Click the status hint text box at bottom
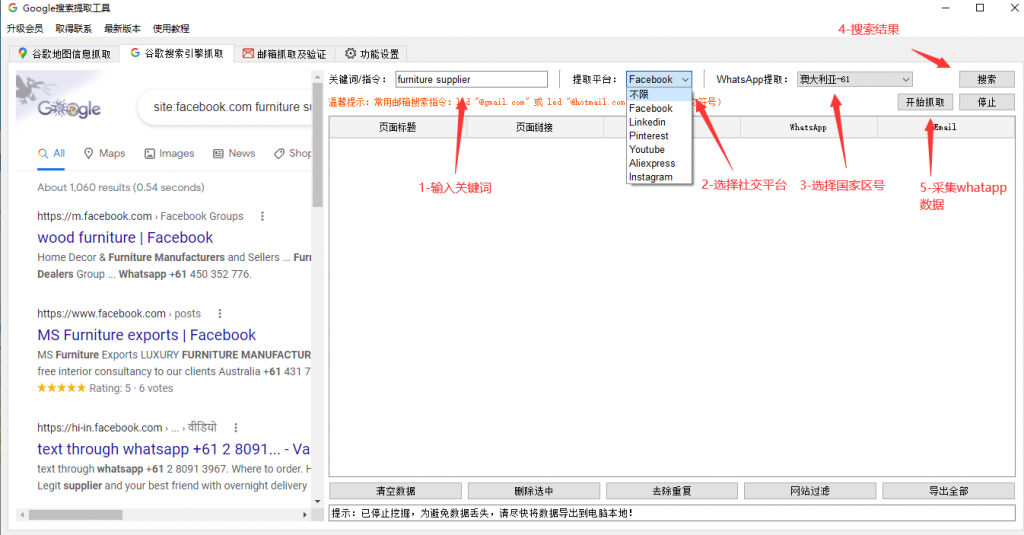Viewport: 1024px width, 535px height. (672, 513)
